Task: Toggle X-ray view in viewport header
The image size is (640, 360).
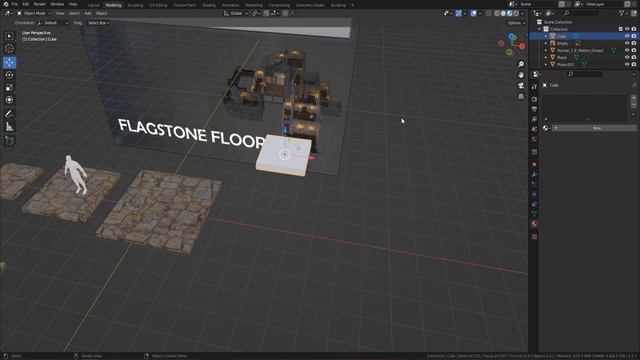Action: tap(489, 13)
